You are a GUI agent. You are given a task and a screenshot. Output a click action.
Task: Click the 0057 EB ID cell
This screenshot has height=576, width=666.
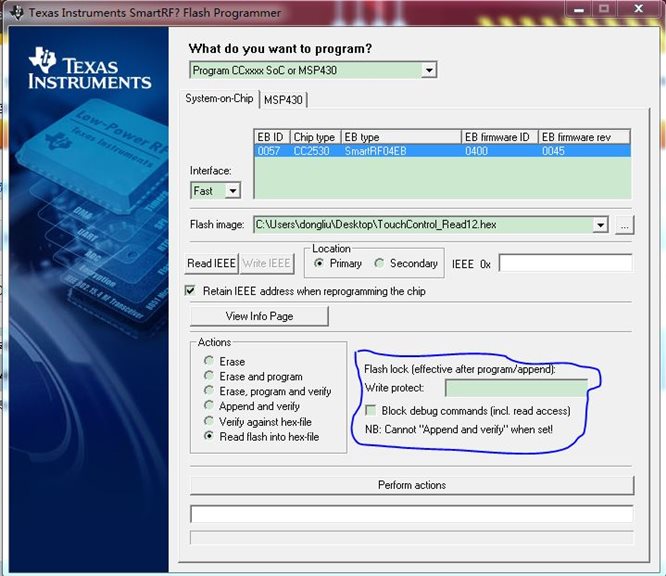pyautogui.click(x=268, y=151)
